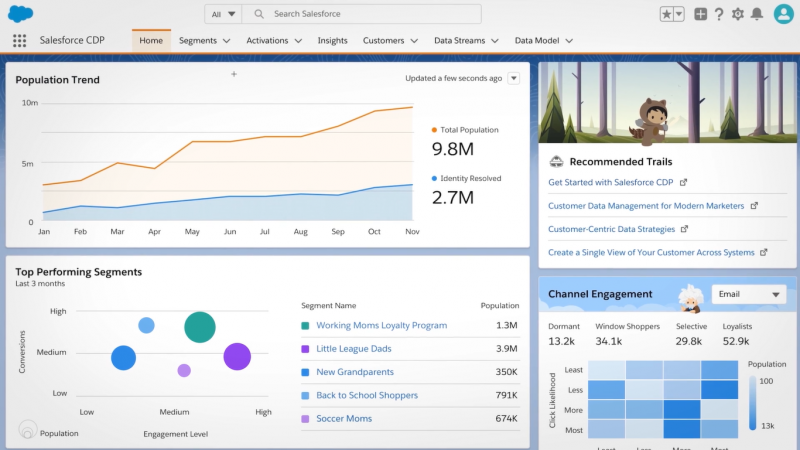
Task: Expand the favorites list arrow
Action: click(x=679, y=14)
